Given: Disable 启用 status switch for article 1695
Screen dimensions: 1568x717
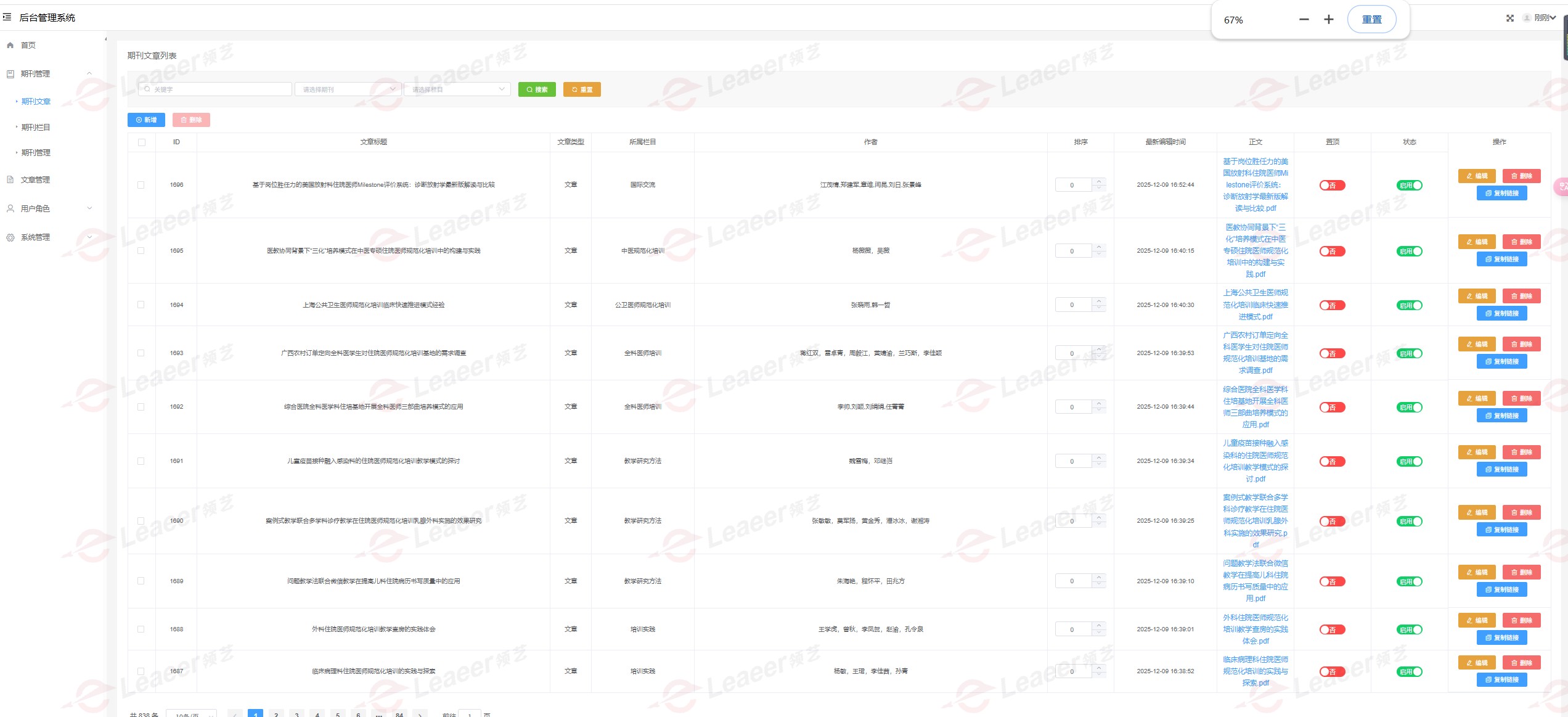Looking at the screenshot, I should (1409, 252).
